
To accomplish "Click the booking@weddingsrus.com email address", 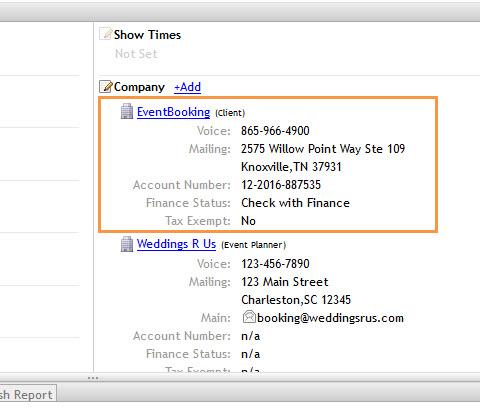I will [x=330, y=318].
